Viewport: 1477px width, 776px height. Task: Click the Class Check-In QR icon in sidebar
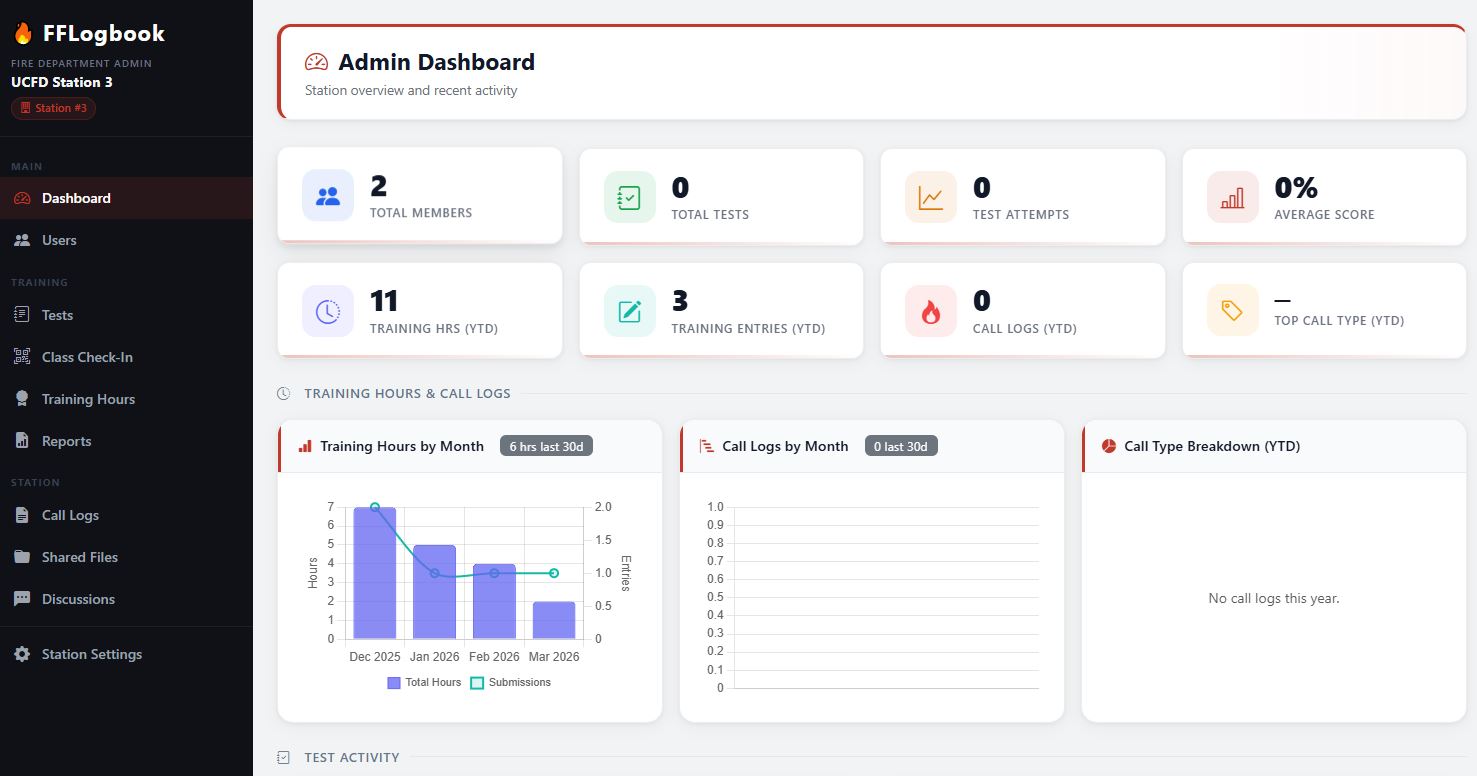[x=22, y=357]
